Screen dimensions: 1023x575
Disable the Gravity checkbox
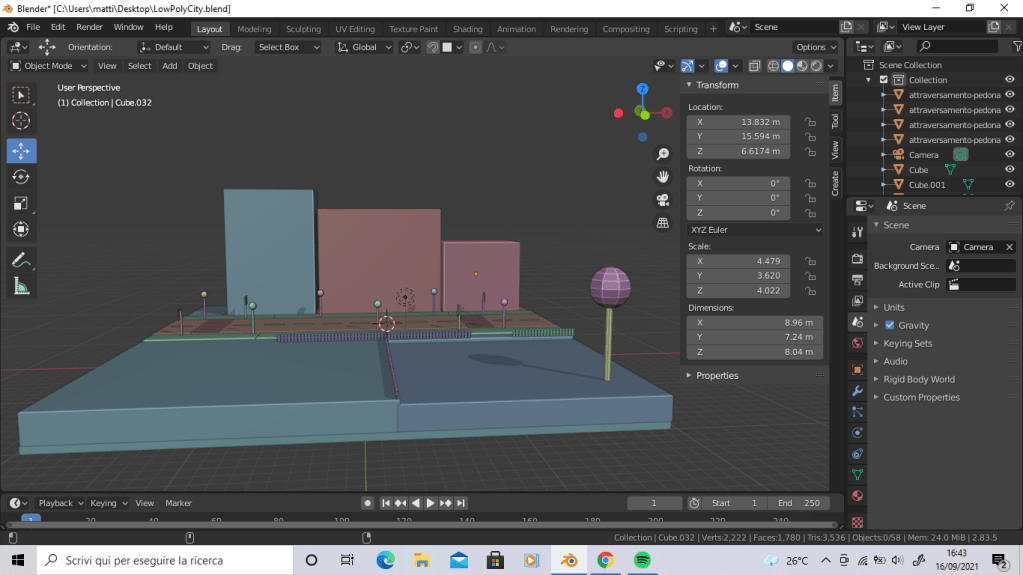point(889,325)
